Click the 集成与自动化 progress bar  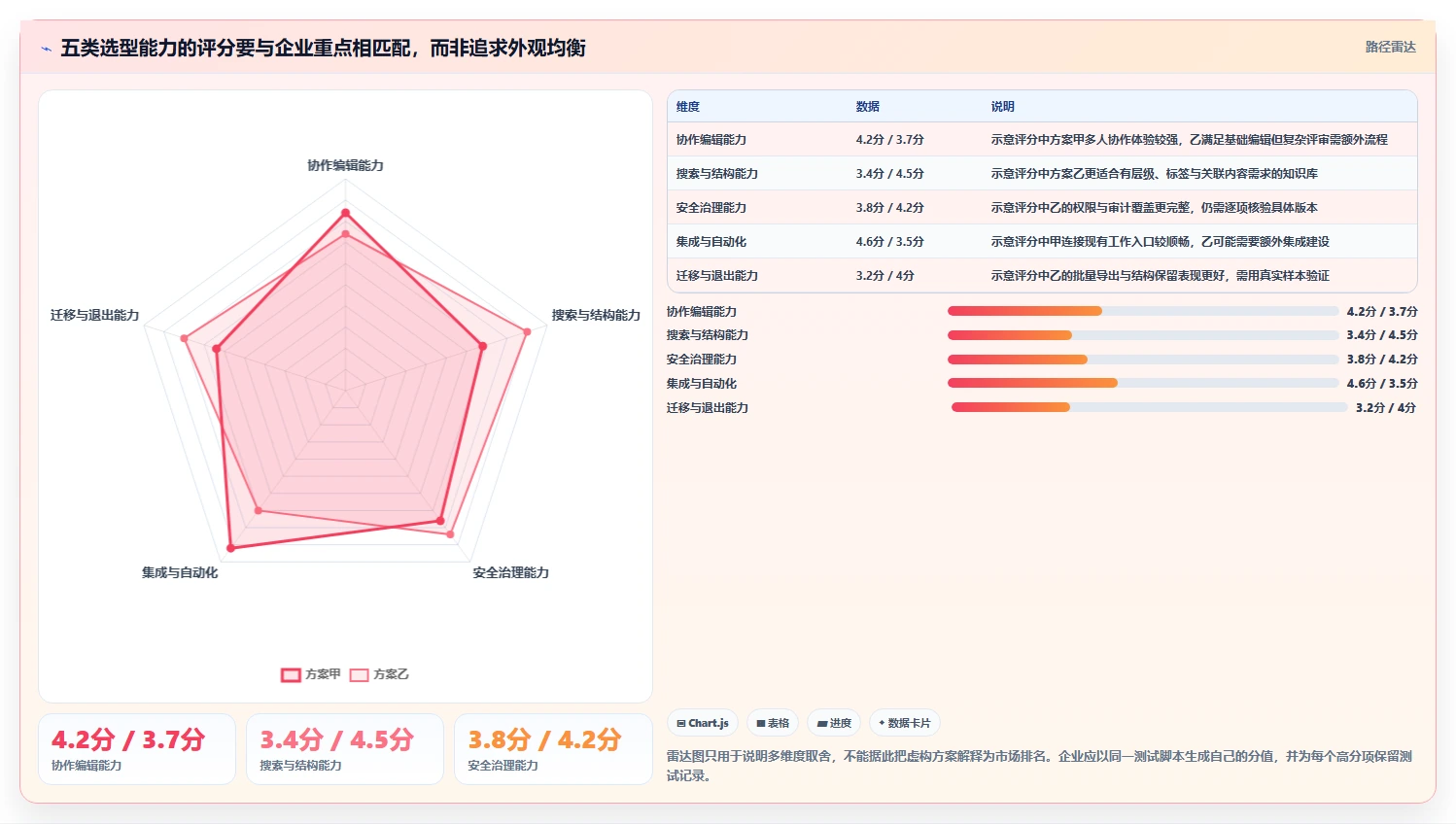(x=1143, y=383)
